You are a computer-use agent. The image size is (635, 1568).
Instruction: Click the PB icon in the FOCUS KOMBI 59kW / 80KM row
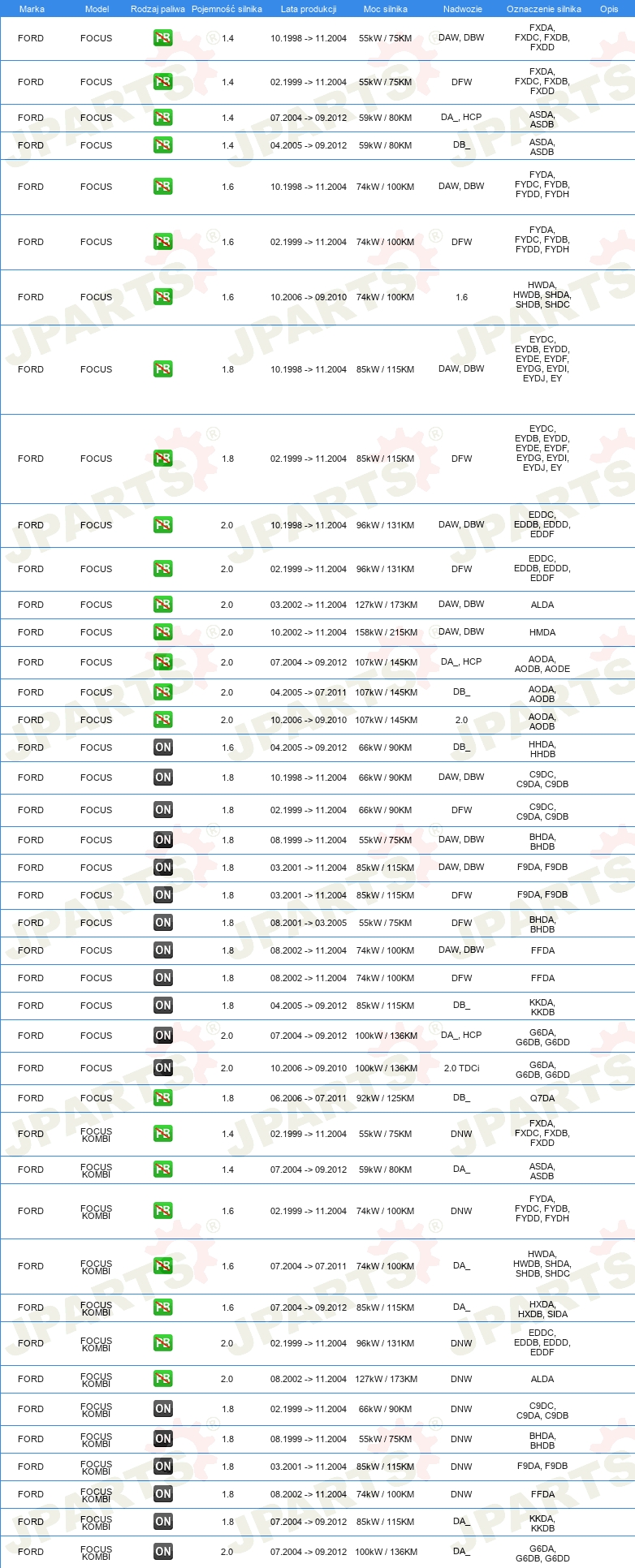(163, 1170)
